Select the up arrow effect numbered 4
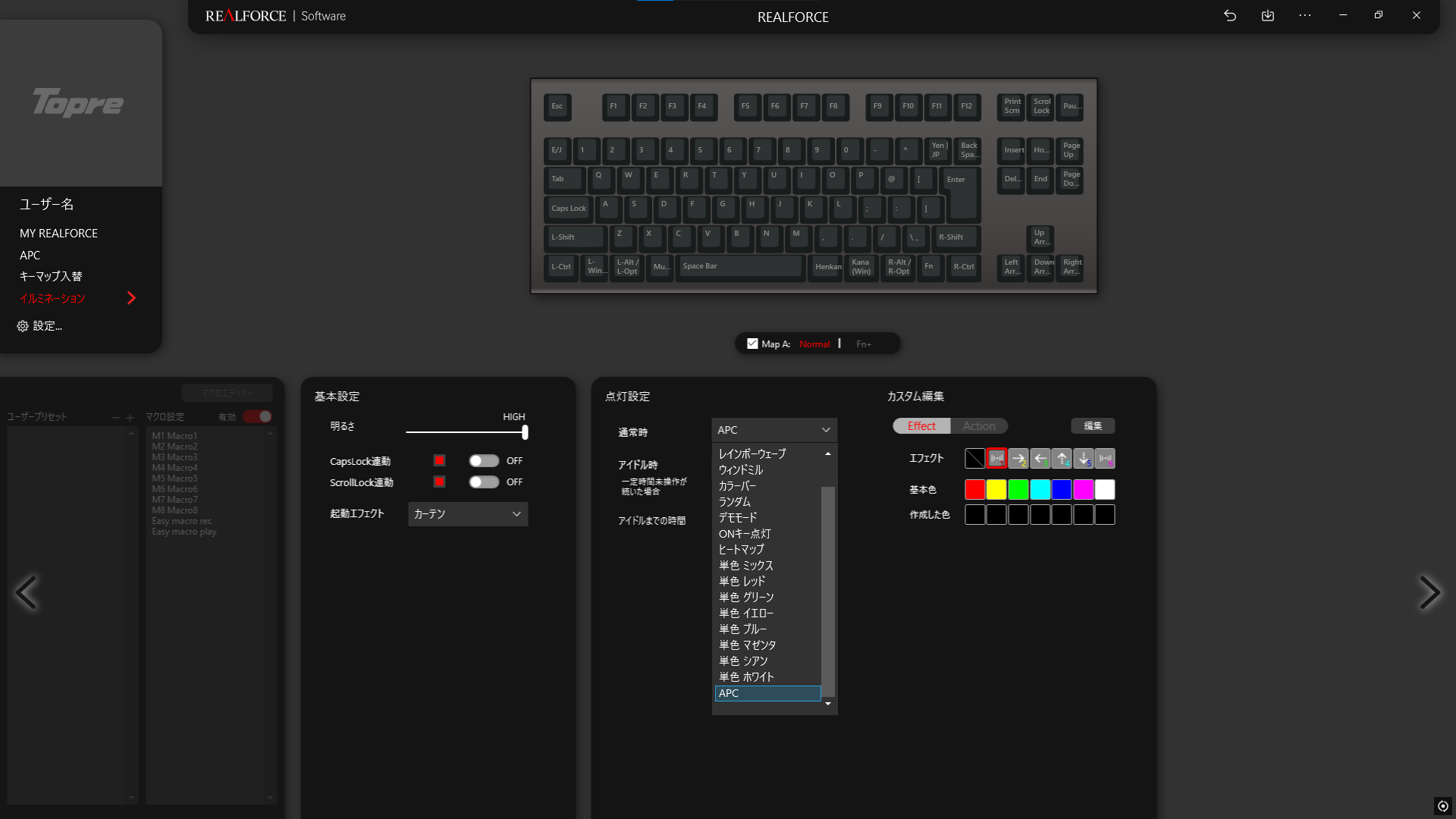1456x819 pixels. [x=1062, y=458]
